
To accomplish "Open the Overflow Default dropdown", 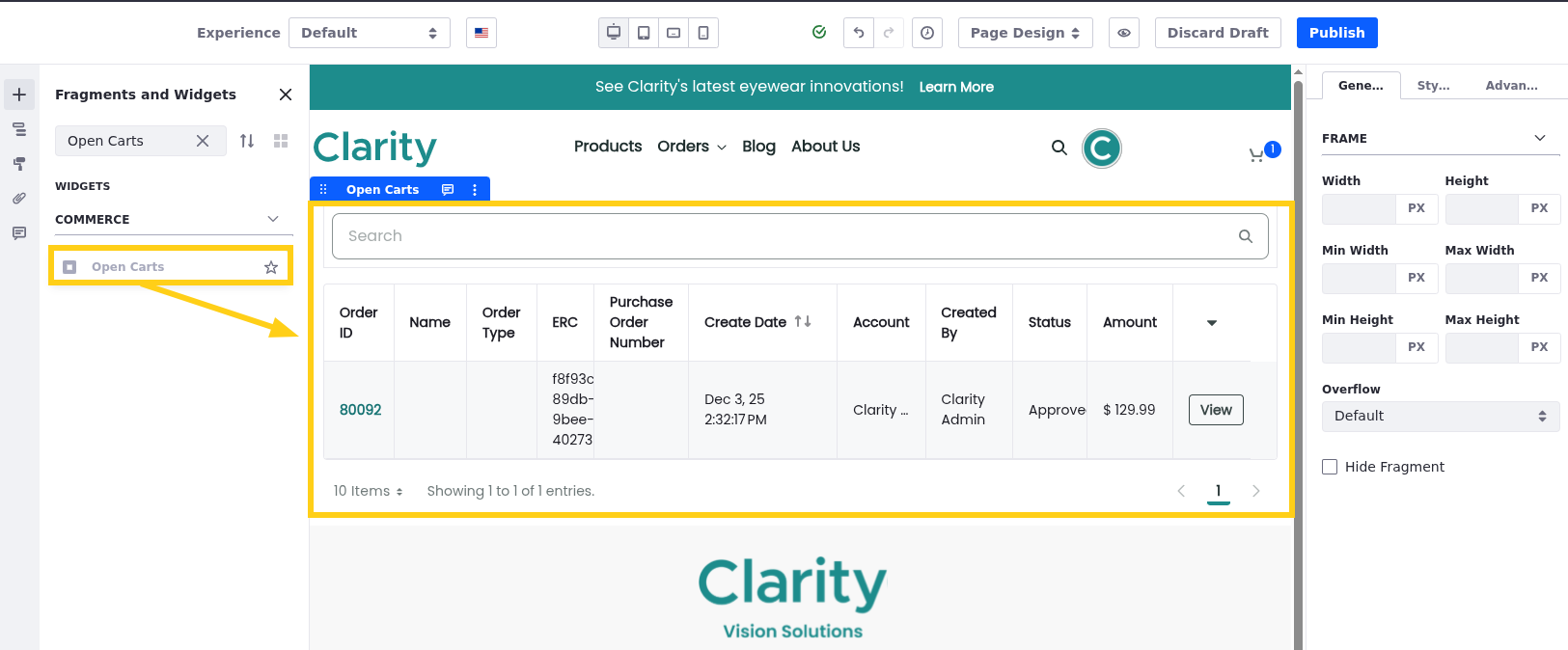I will pos(1441,417).
